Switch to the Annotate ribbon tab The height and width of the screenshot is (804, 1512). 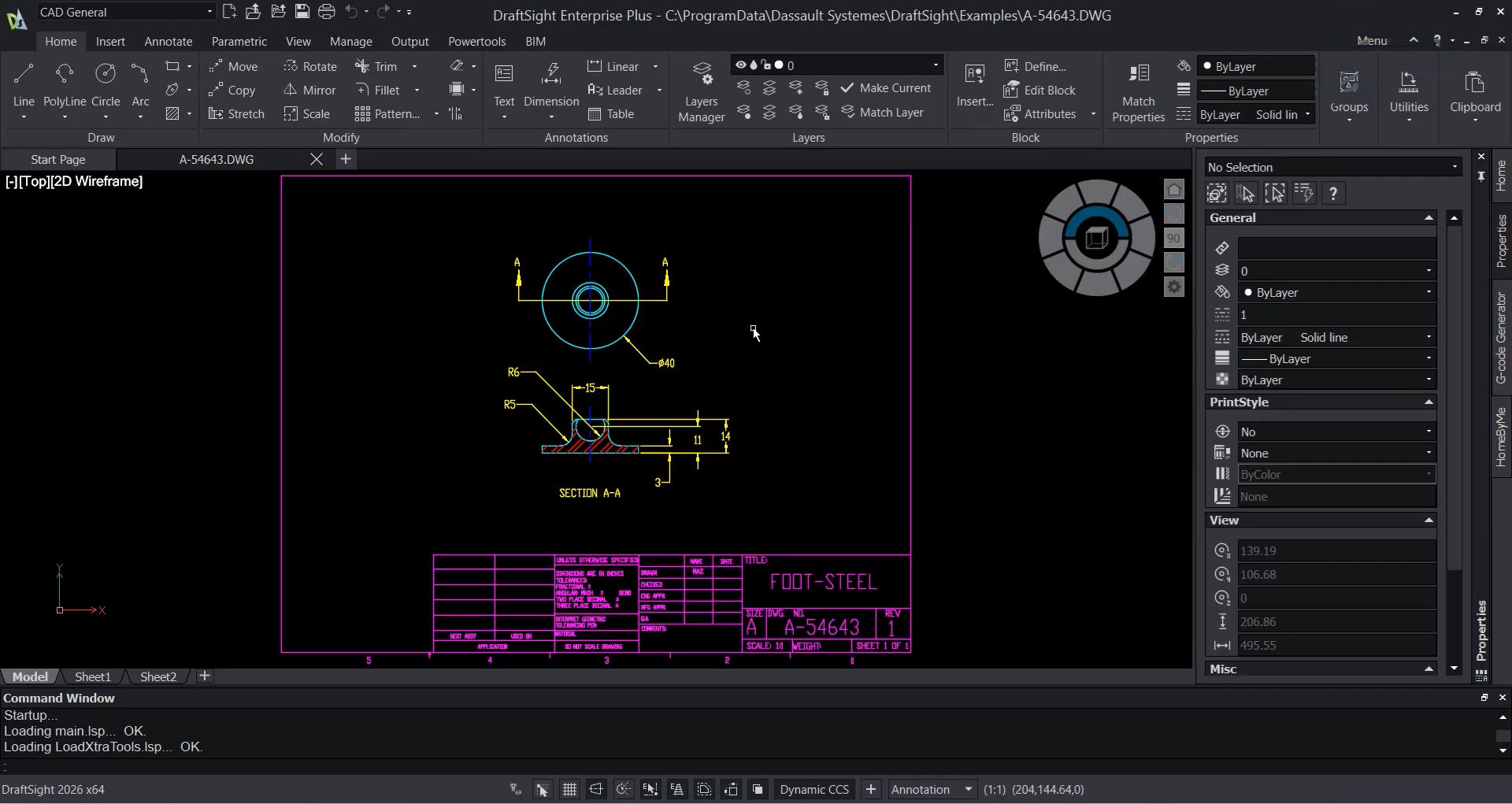pyautogui.click(x=169, y=41)
